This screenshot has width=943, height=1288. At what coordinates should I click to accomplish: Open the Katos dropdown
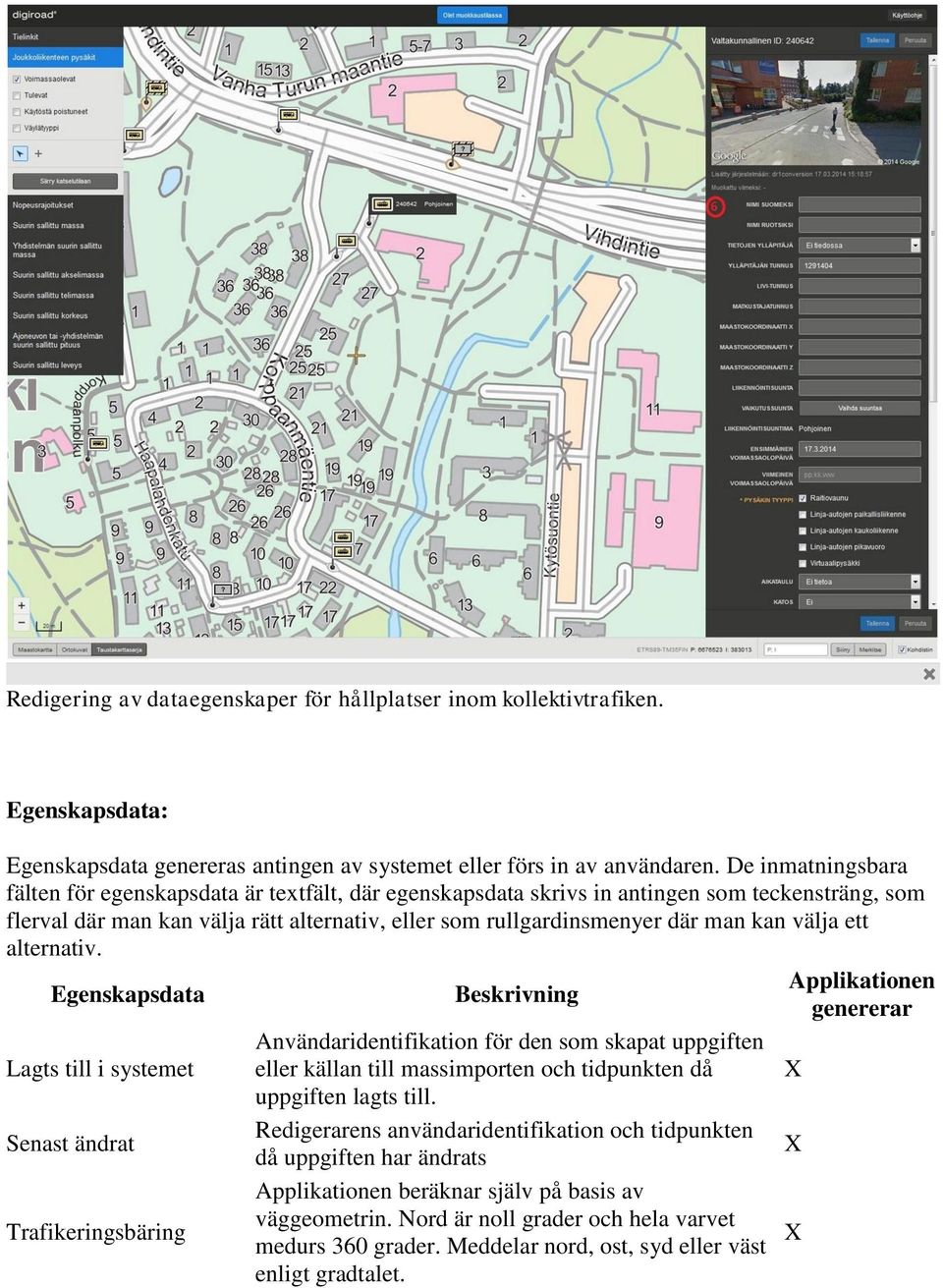[860, 601]
